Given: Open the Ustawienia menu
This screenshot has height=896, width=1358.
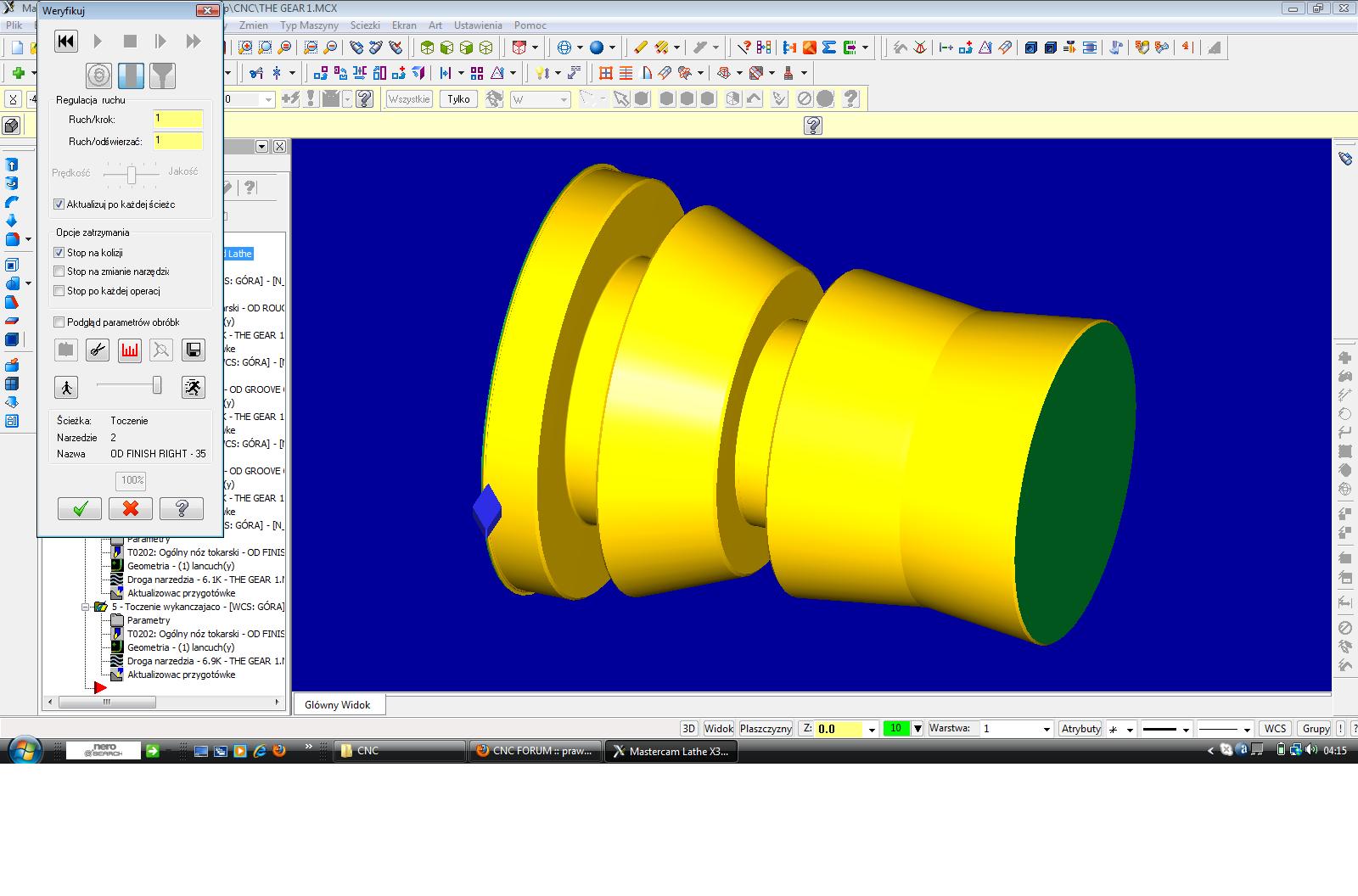Looking at the screenshot, I should point(478,25).
